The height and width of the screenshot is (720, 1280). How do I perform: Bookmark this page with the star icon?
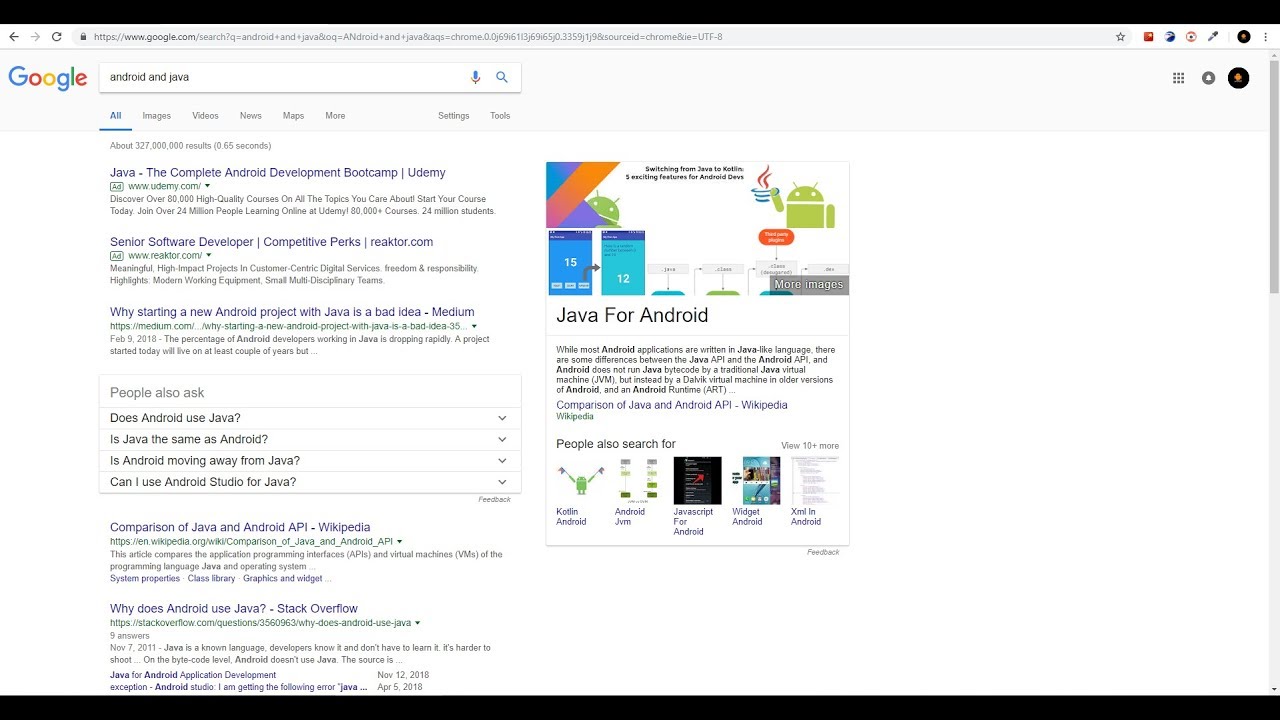(x=1121, y=37)
